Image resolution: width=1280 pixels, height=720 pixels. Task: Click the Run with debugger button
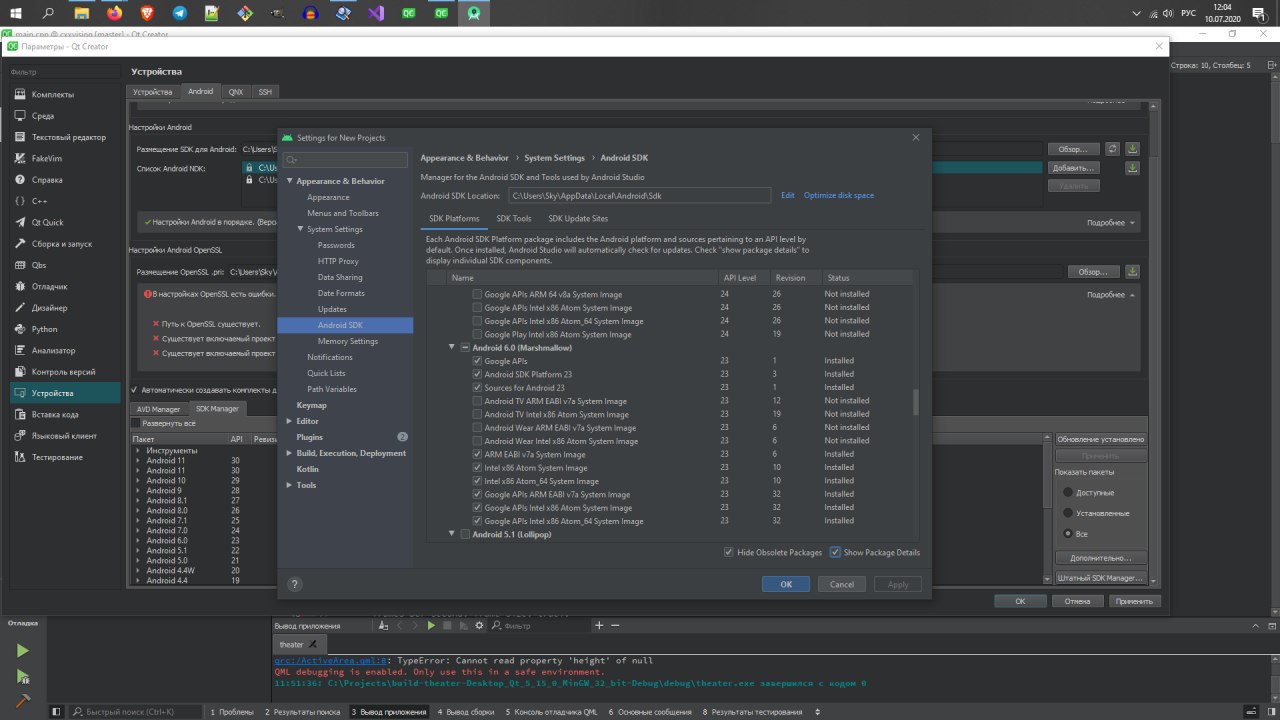coord(22,677)
